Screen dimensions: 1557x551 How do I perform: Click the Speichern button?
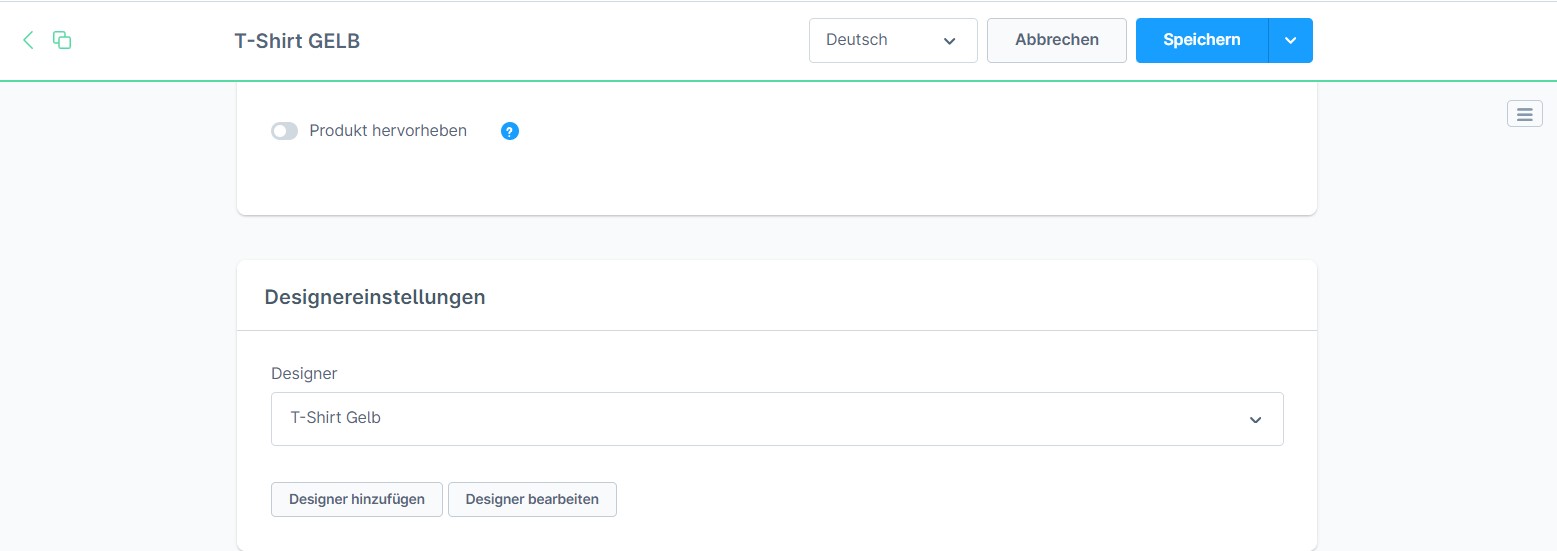coord(1202,40)
